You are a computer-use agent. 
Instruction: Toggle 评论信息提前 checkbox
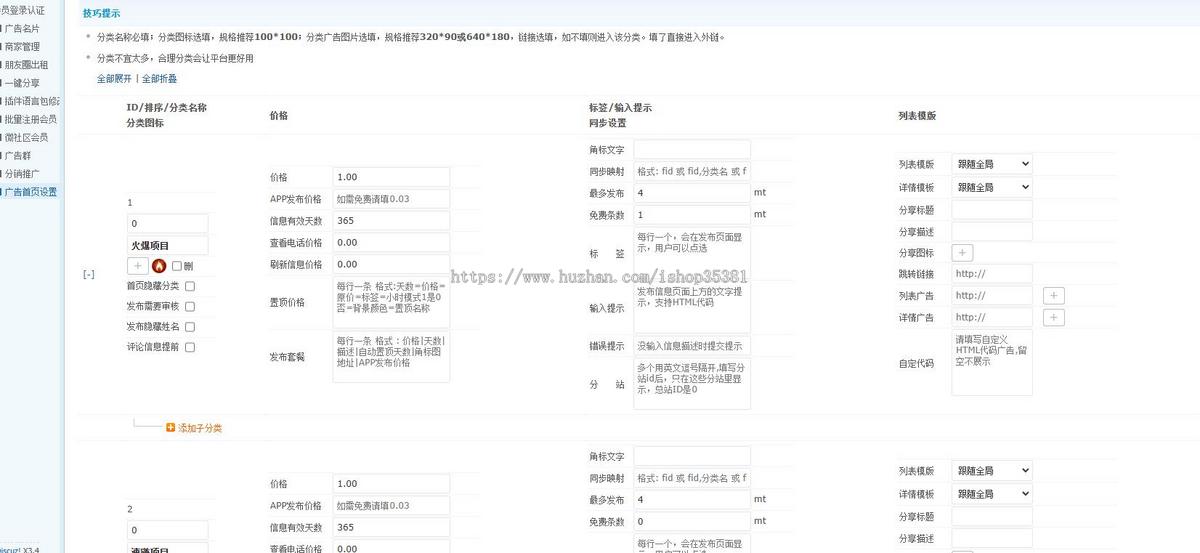[x=190, y=347]
